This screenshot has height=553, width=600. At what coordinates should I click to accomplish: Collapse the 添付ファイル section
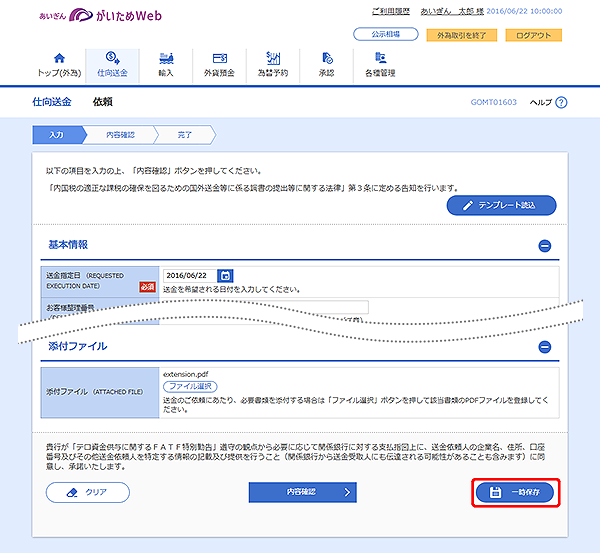pyautogui.click(x=545, y=347)
